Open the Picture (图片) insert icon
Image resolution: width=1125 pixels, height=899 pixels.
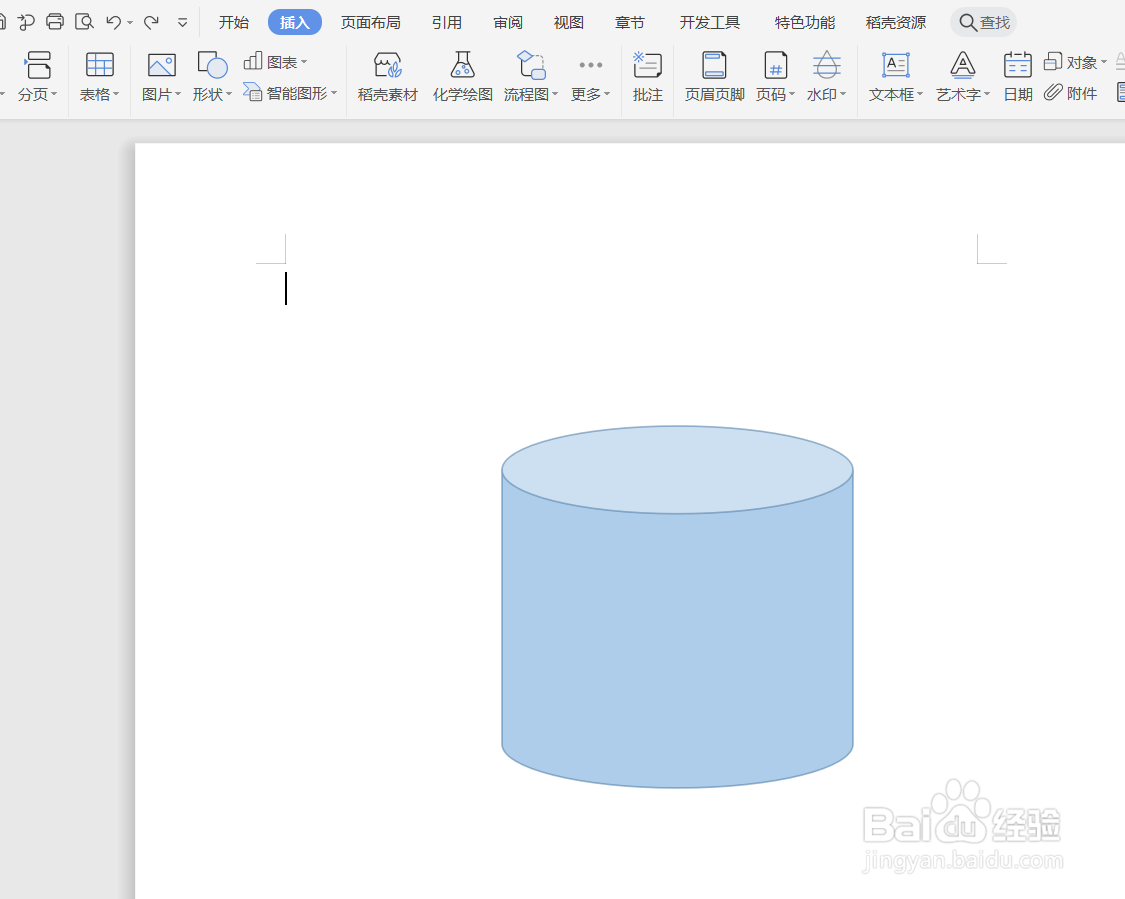click(x=161, y=65)
